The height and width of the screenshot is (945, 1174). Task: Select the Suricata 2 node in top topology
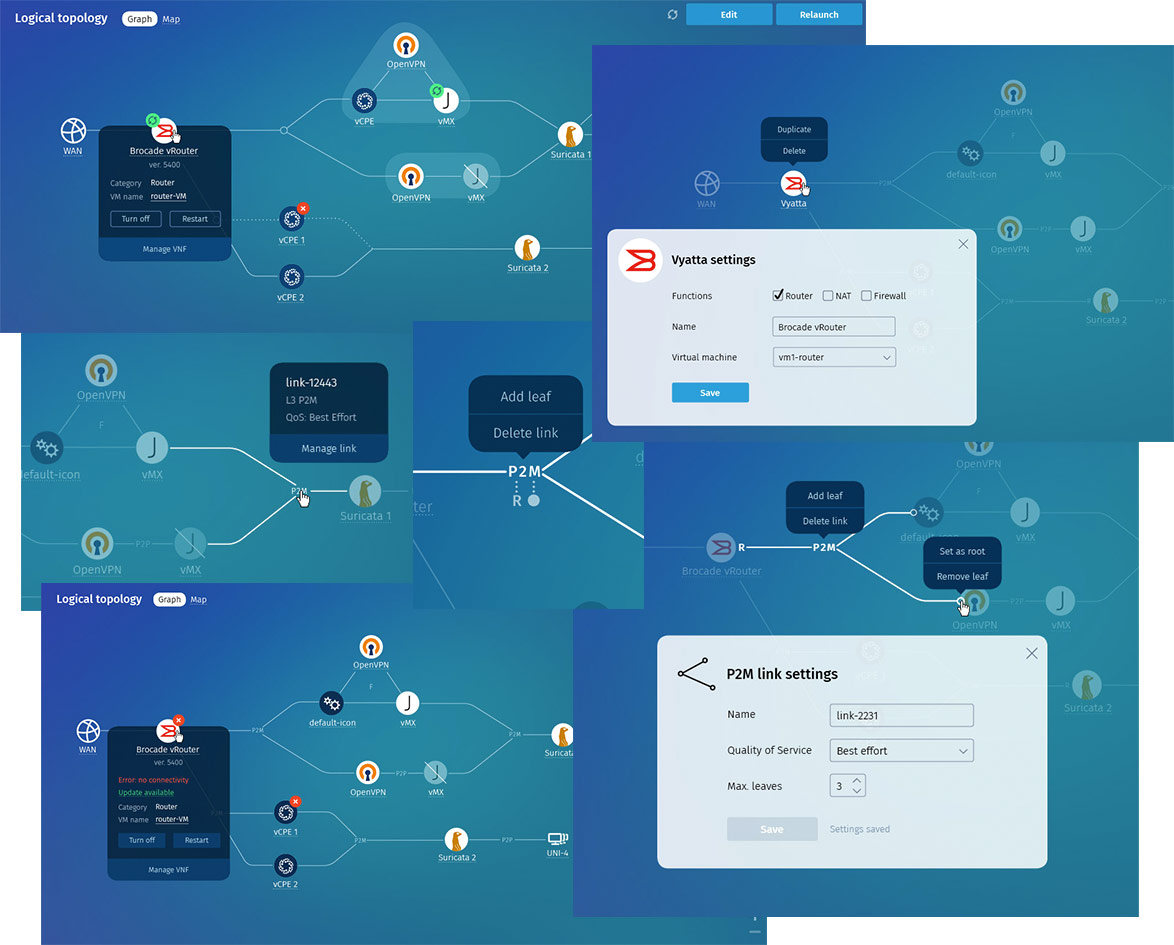pos(527,248)
